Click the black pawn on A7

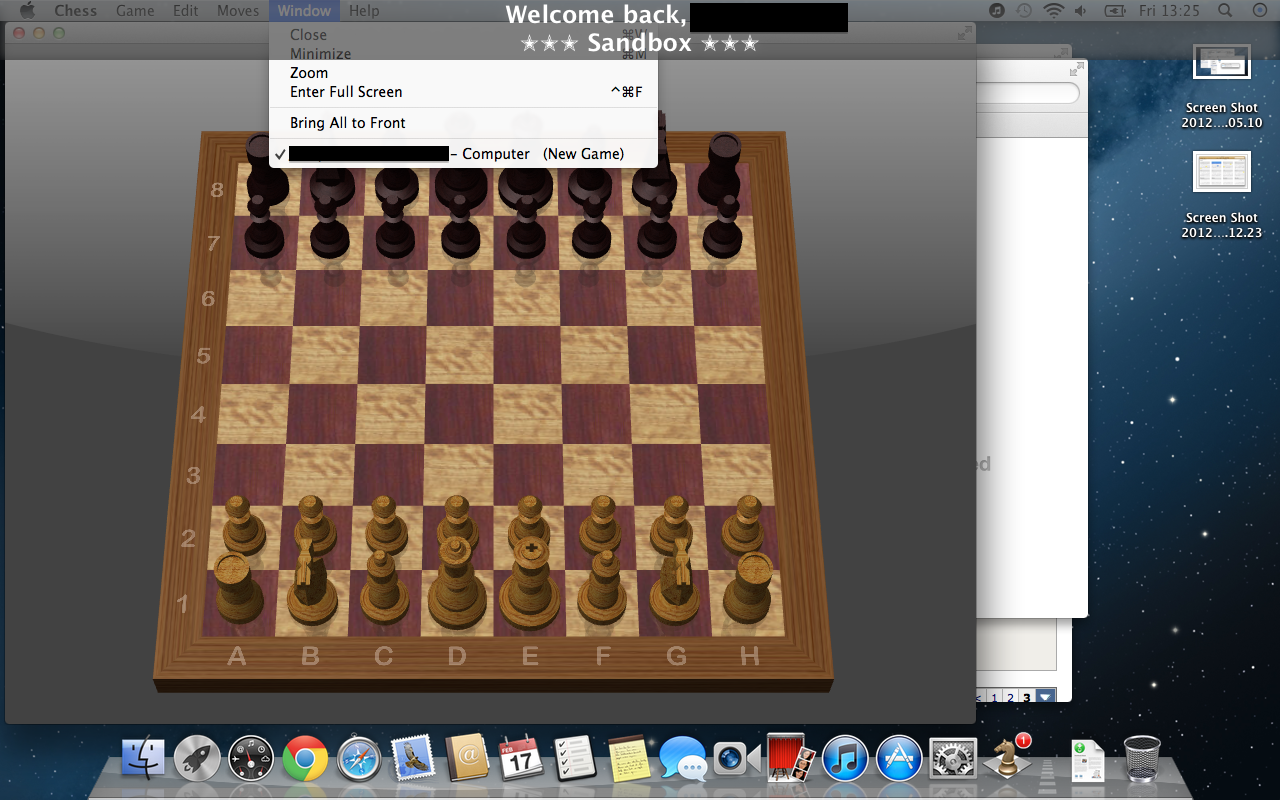(264, 226)
